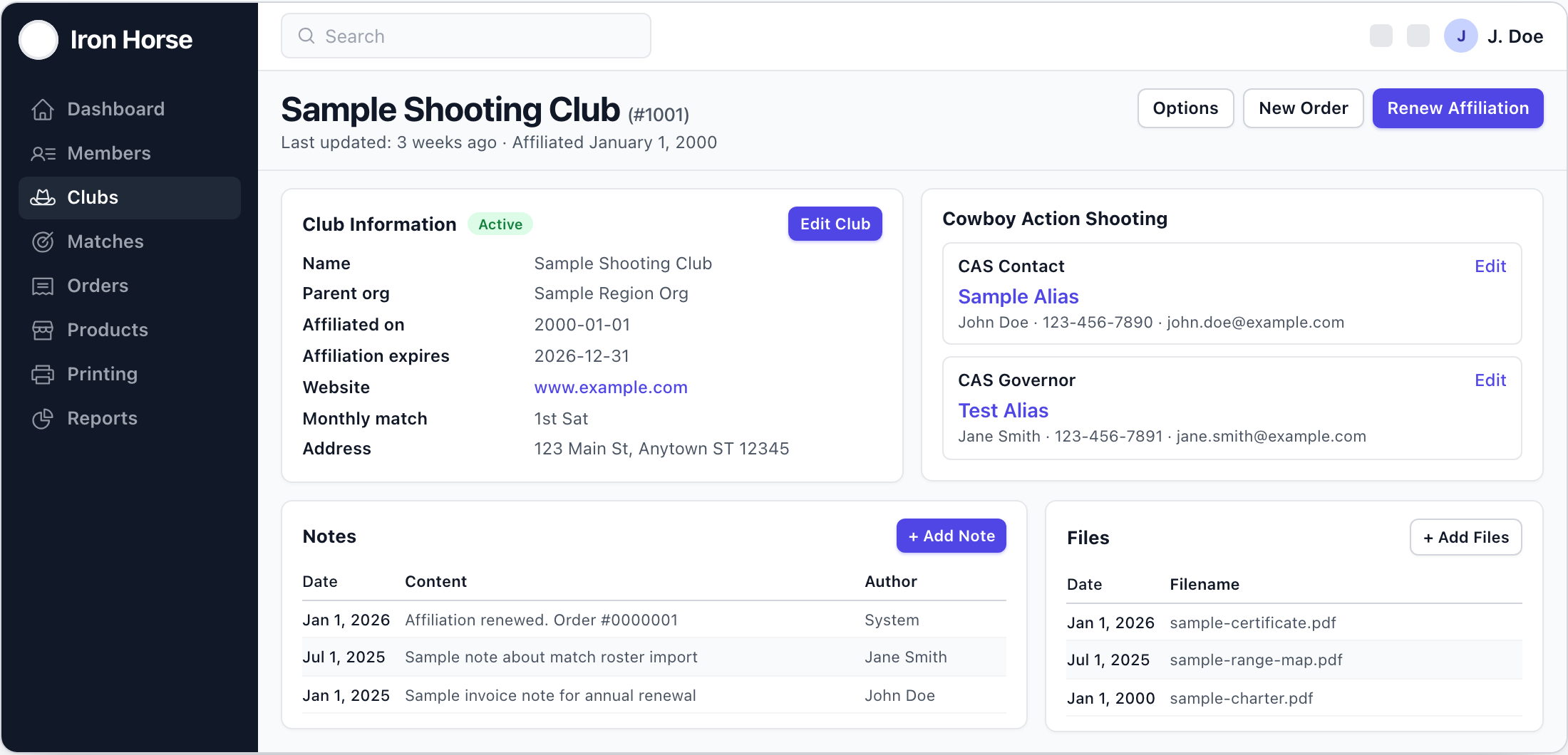Navigate to Orders
The width and height of the screenshot is (1568, 755).
[x=130, y=286]
